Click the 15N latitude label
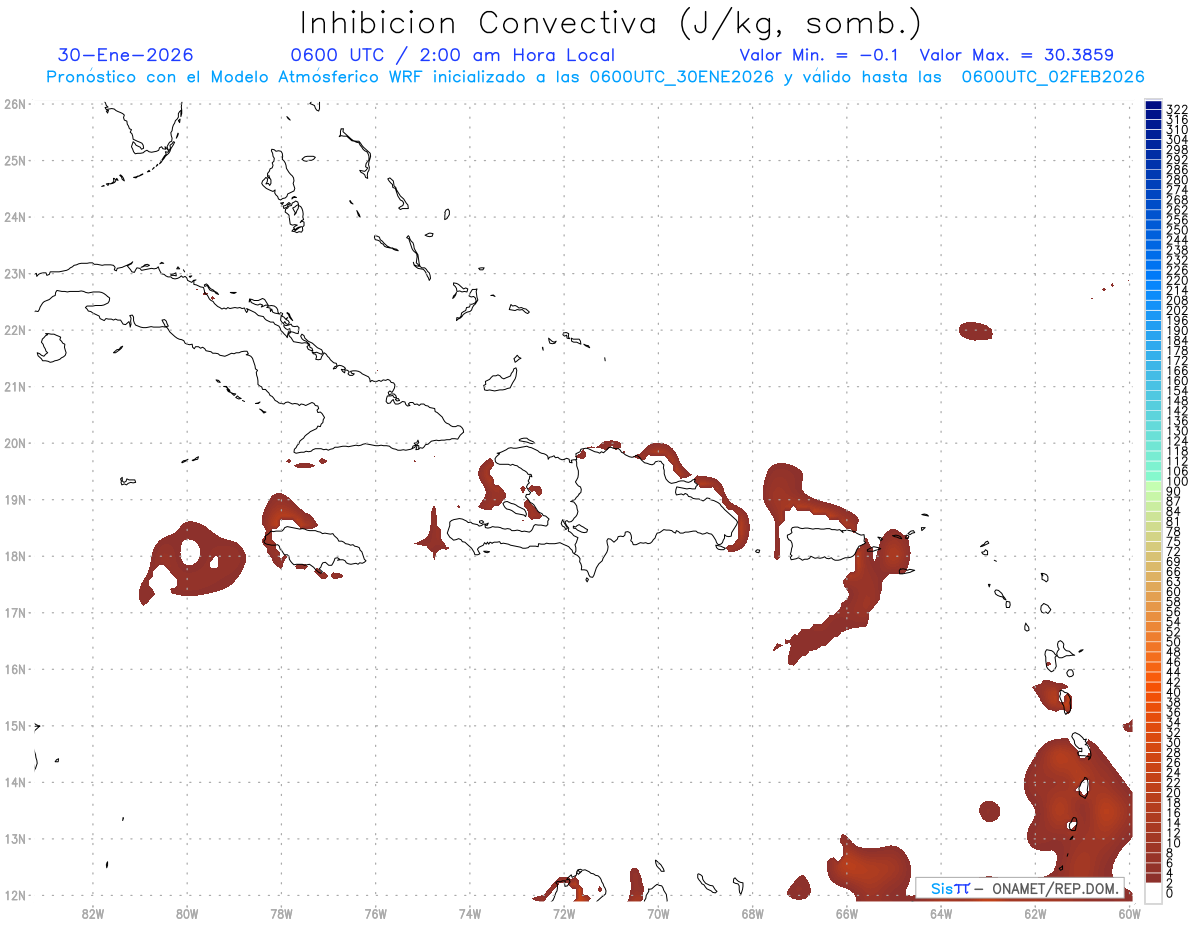 (x=15, y=726)
